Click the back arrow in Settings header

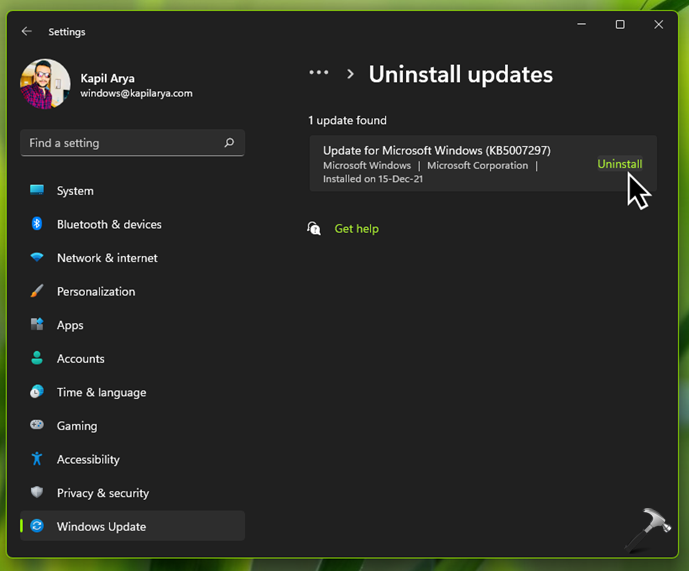pos(27,32)
